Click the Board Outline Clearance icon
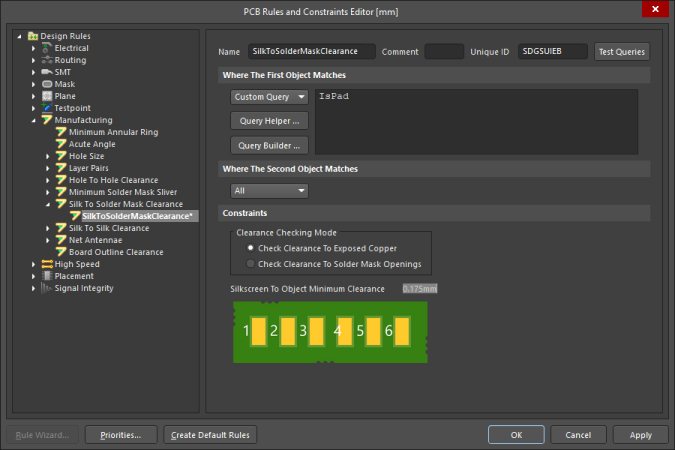Screen dimensions: 675x450 tap(61, 252)
